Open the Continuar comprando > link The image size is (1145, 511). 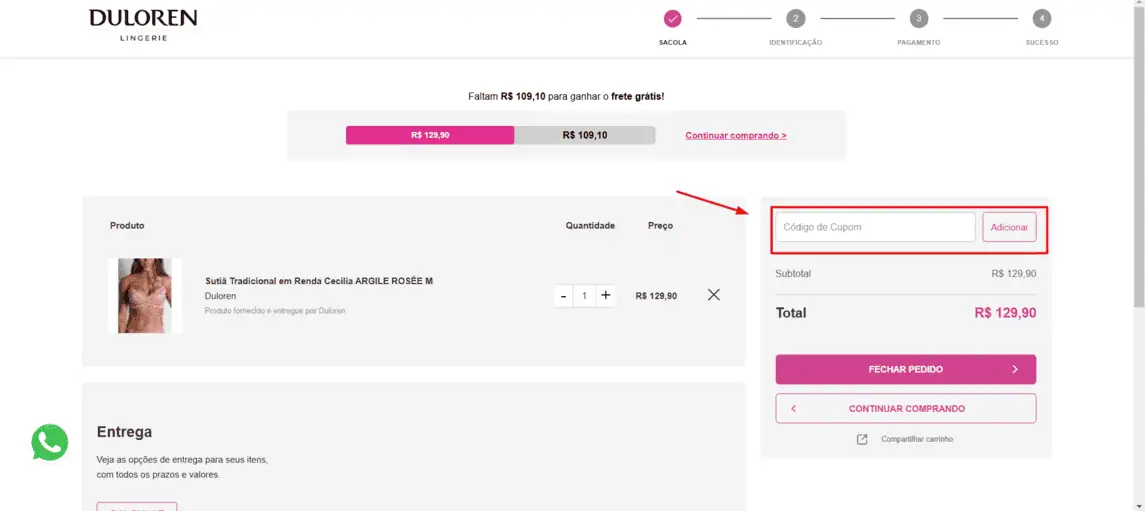coord(736,135)
